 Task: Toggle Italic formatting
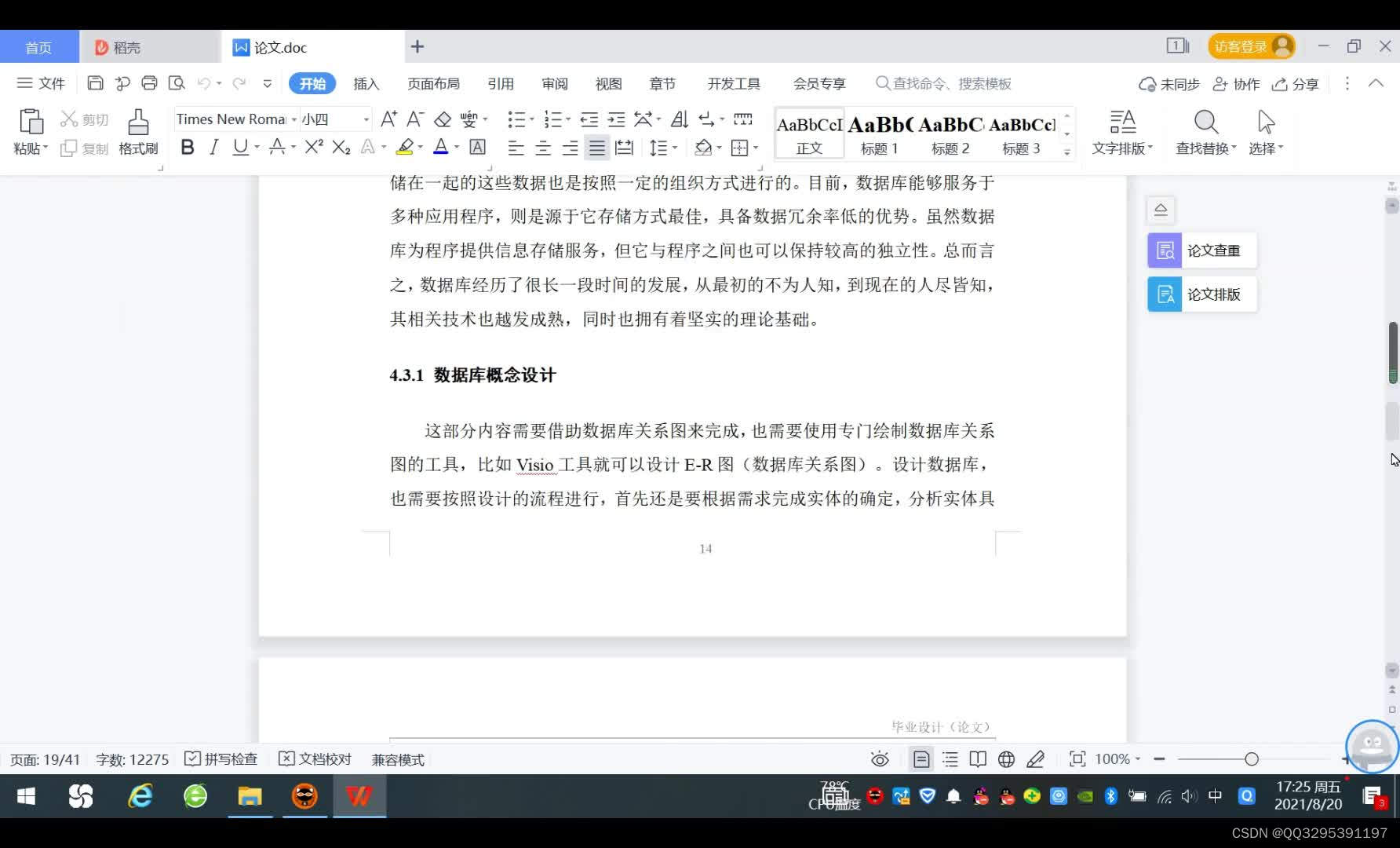click(213, 147)
